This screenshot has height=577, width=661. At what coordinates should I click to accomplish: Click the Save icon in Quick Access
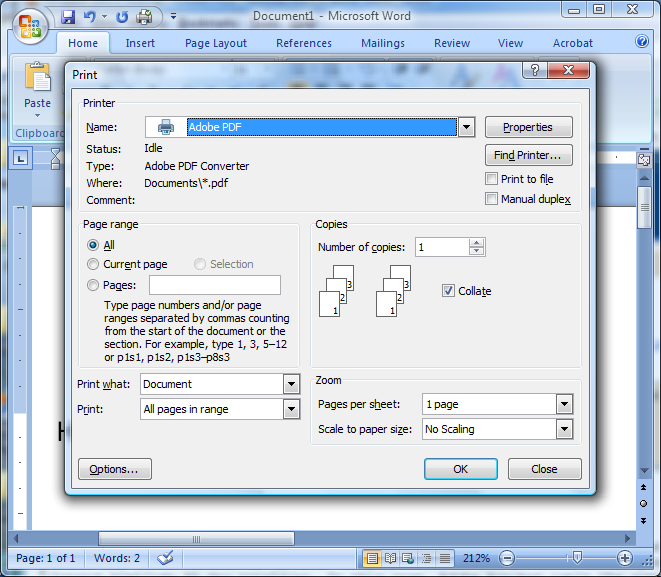click(x=68, y=17)
